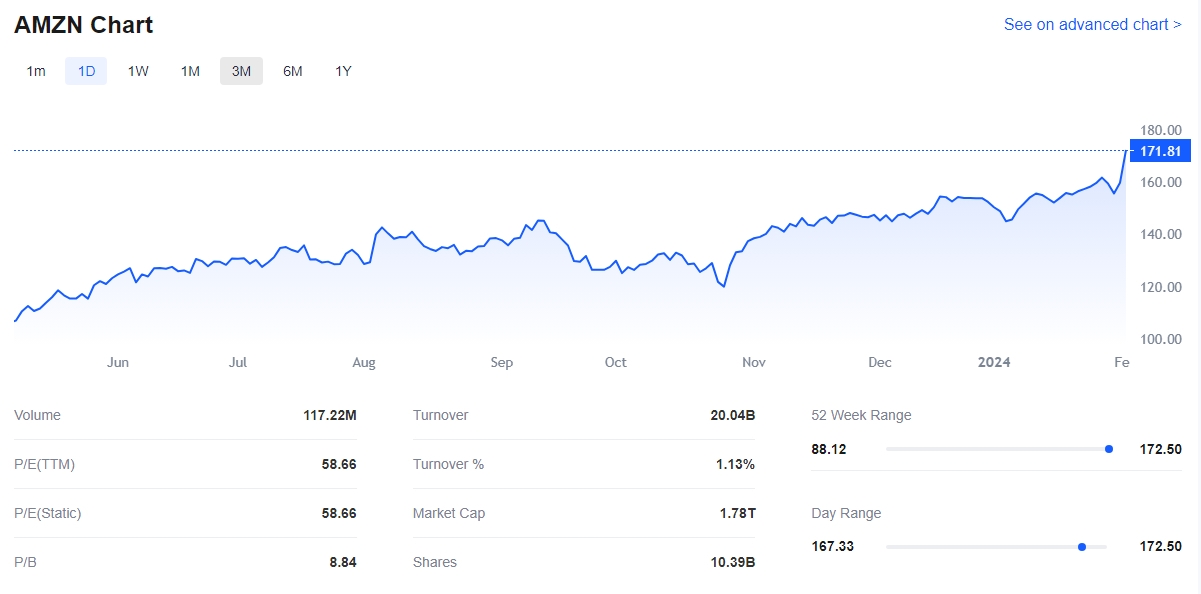Select the 1m timeframe tab
Screen dimensions: 1201x594
36,71
